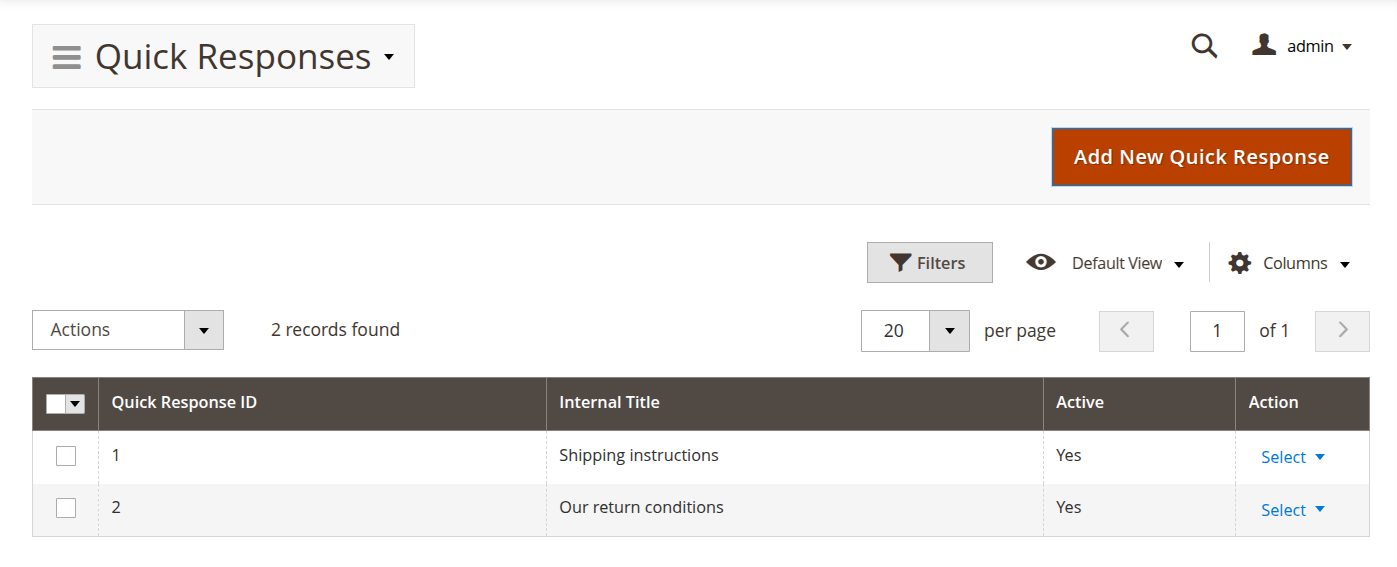Check the Shipping instructions row checkbox
Viewport: 1397px width, 567px height.
pyautogui.click(x=66, y=456)
